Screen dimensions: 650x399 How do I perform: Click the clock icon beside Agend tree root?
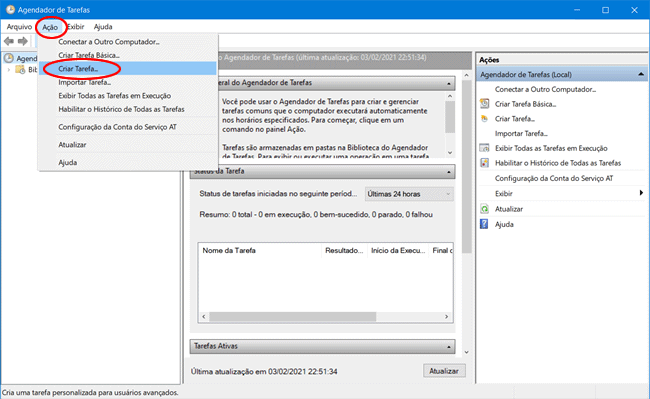[x=9, y=58]
